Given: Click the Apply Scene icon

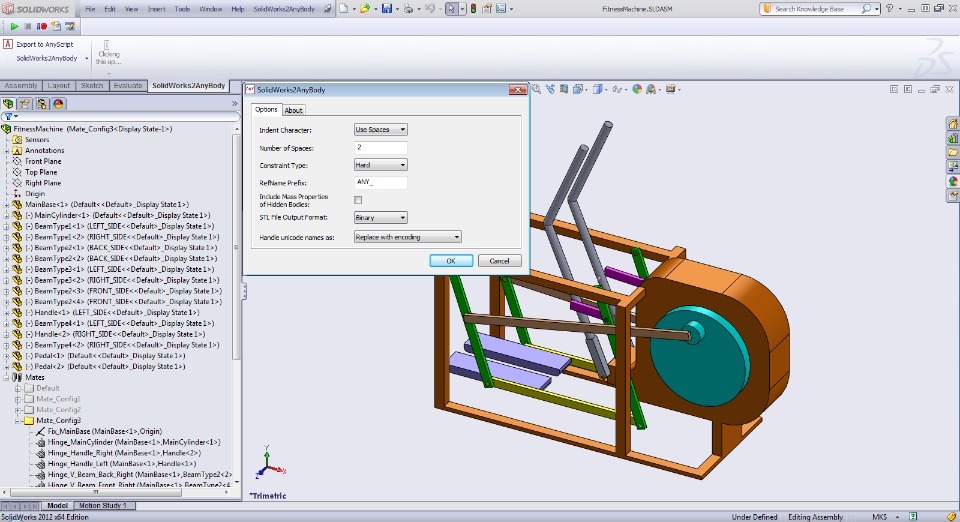Looking at the screenshot, I should click(651, 89).
